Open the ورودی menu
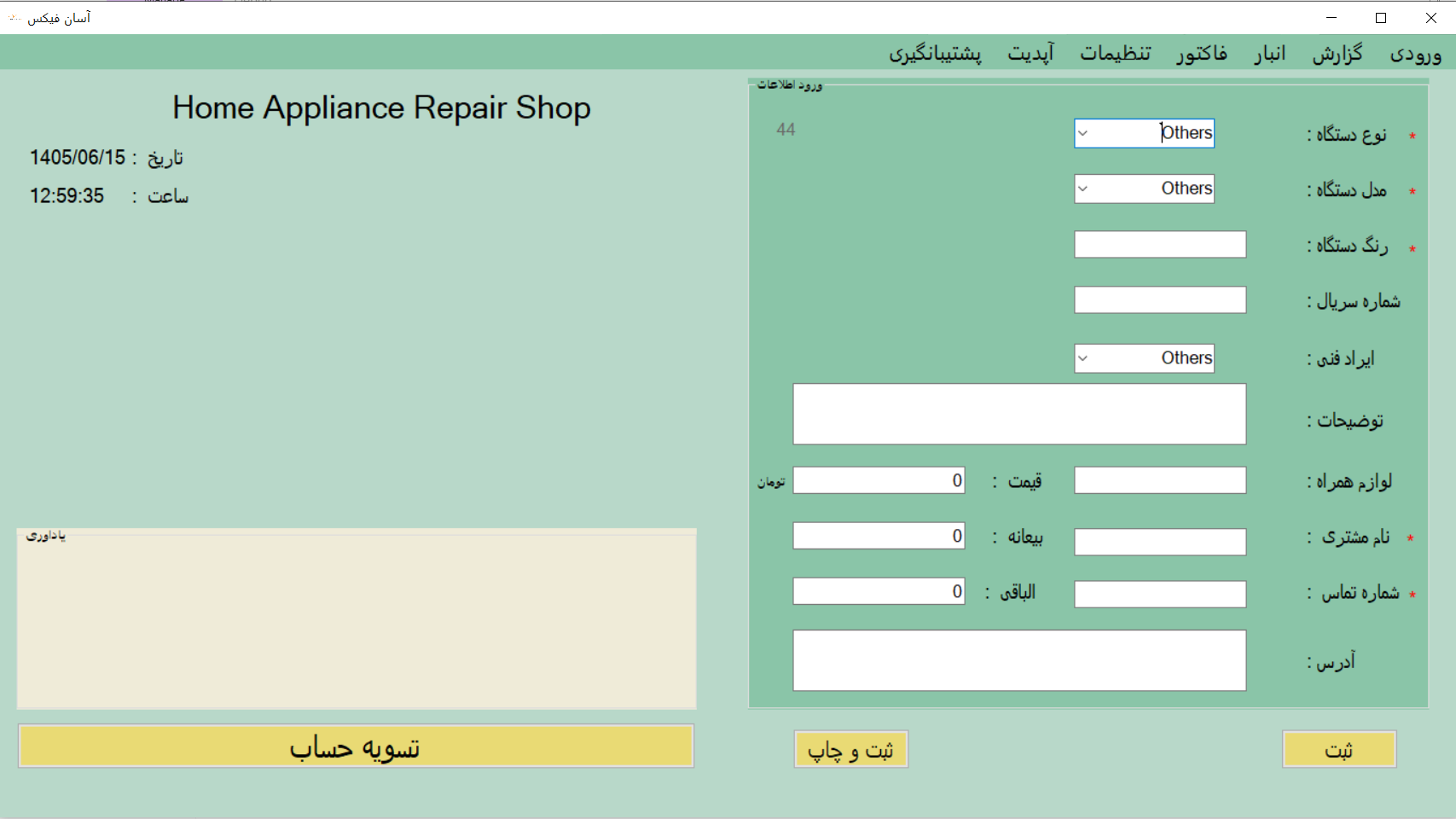The height and width of the screenshot is (819, 1456). point(1415,54)
